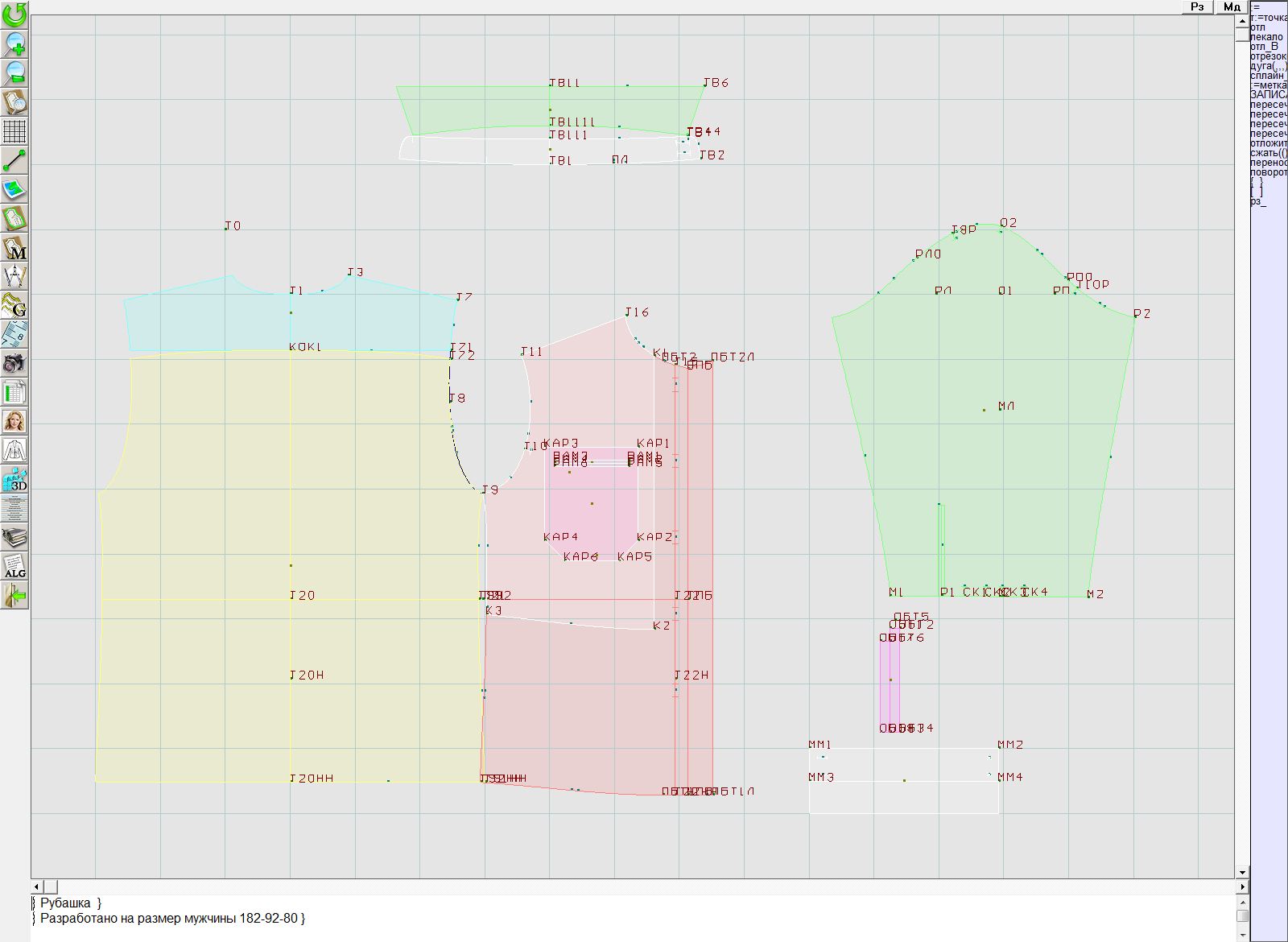
Task: Zoom out with the magnifier minus icon
Action: (14, 72)
